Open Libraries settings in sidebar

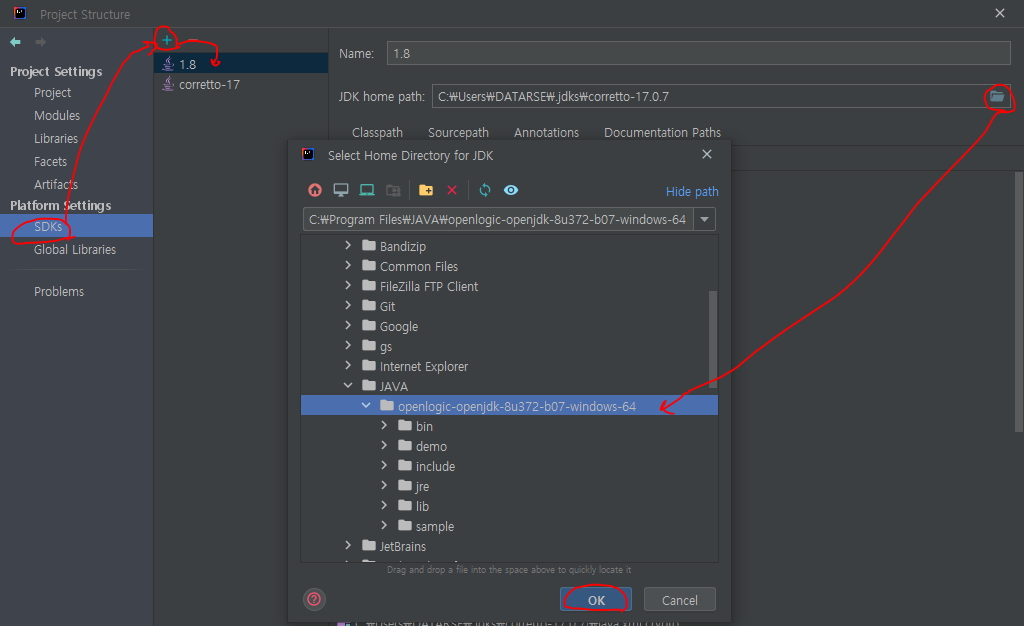tap(56, 138)
